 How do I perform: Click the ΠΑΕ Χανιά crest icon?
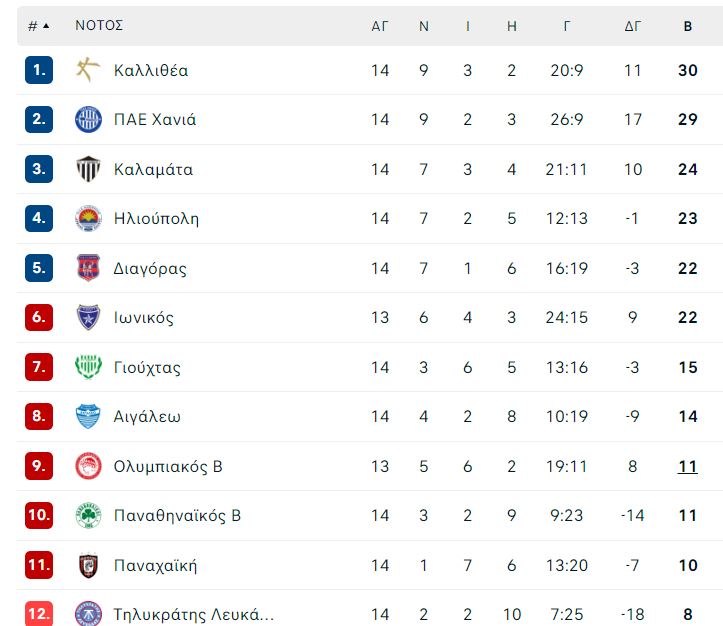pyautogui.click(x=88, y=119)
